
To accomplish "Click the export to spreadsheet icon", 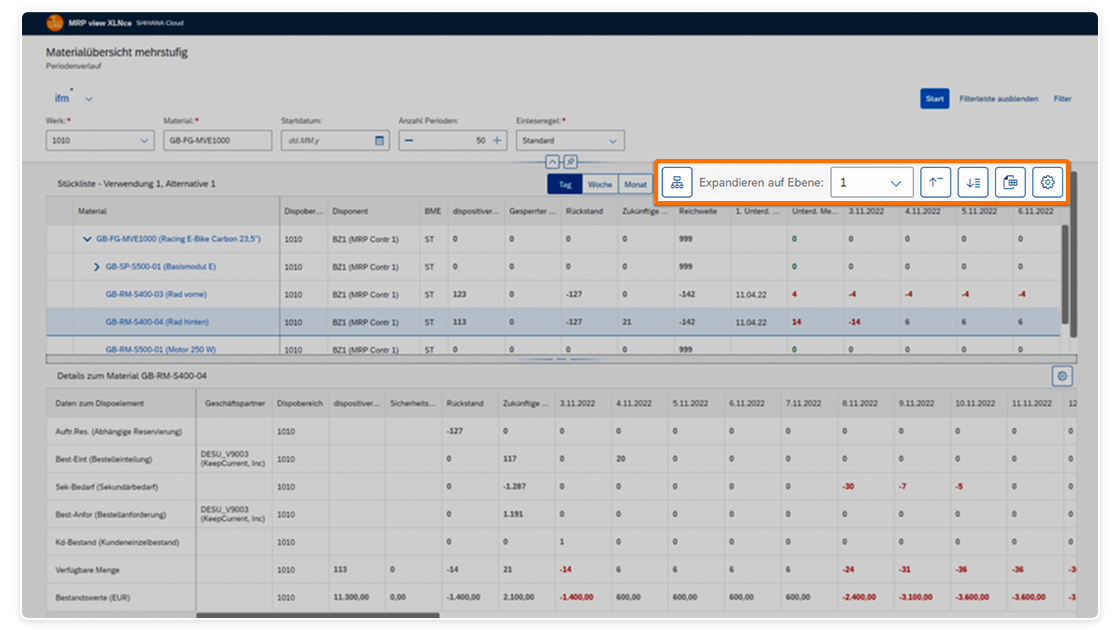I will [1010, 182].
